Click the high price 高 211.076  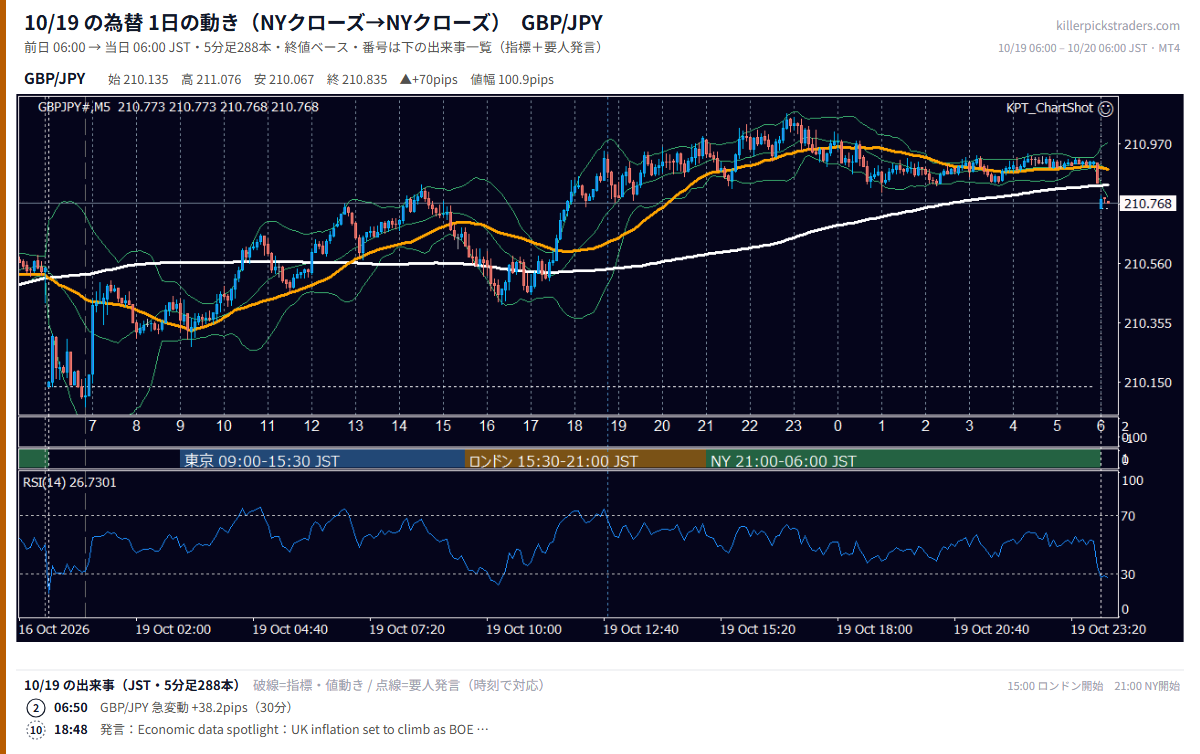tap(211, 80)
